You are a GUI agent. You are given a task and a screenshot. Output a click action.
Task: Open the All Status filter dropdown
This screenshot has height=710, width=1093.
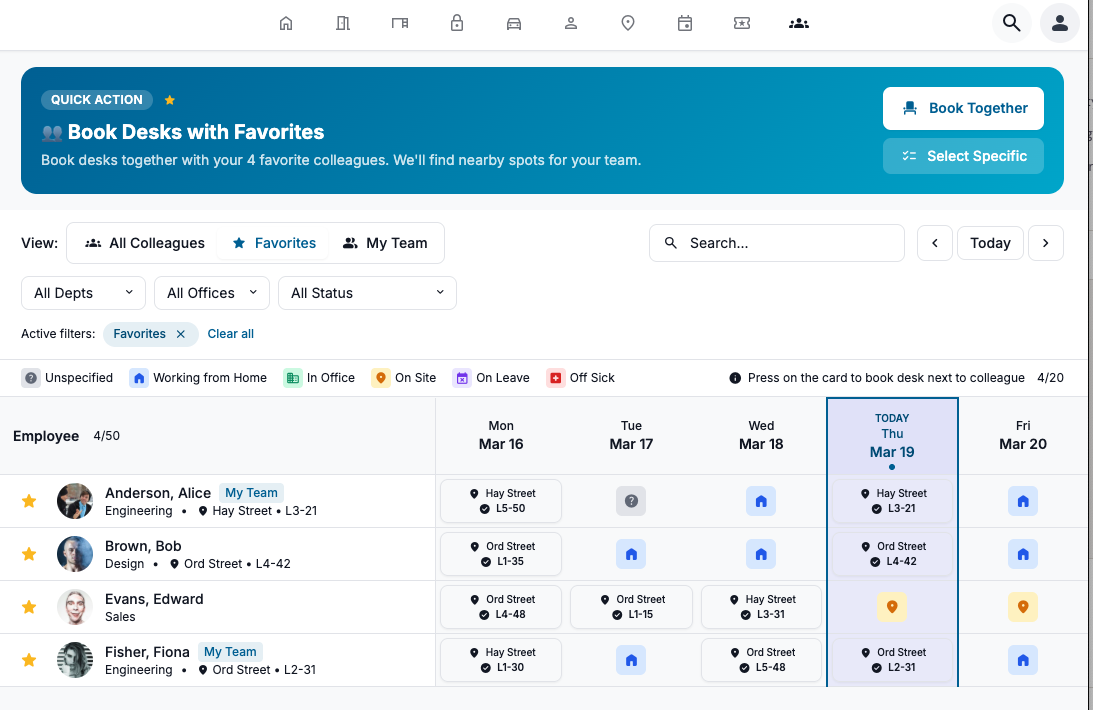pyautogui.click(x=367, y=292)
